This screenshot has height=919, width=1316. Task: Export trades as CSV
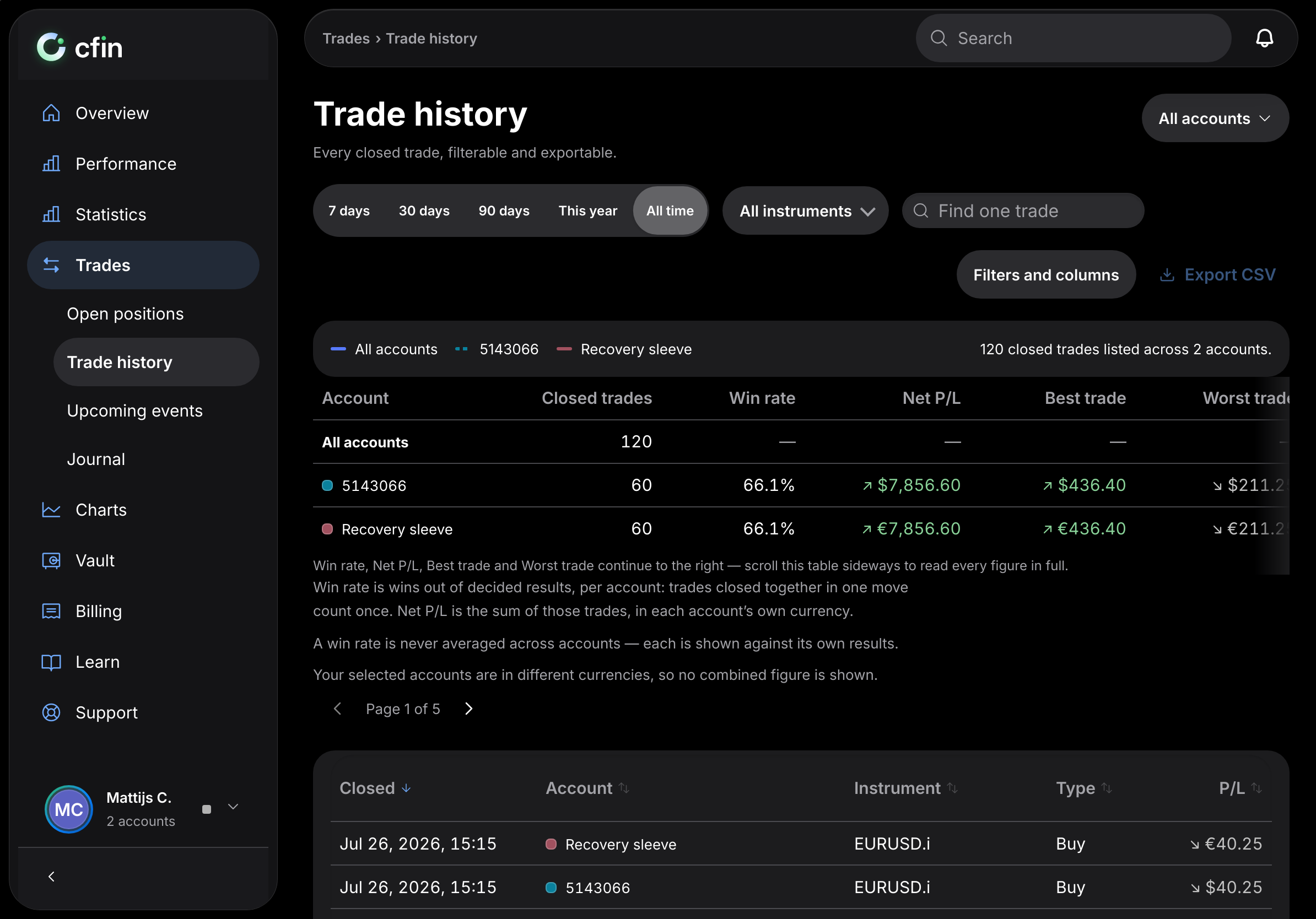[x=1218, y=274]
